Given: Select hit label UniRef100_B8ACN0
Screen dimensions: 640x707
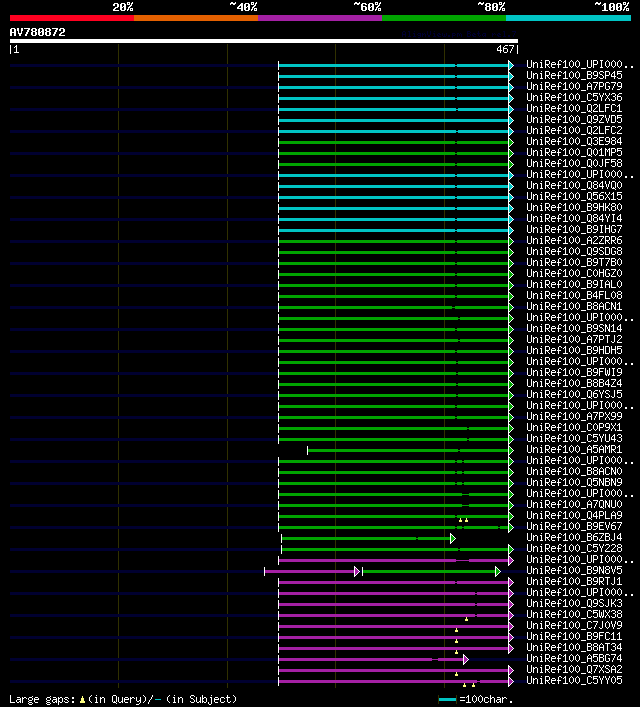Looking at the screenshot, I should point(574,471).
